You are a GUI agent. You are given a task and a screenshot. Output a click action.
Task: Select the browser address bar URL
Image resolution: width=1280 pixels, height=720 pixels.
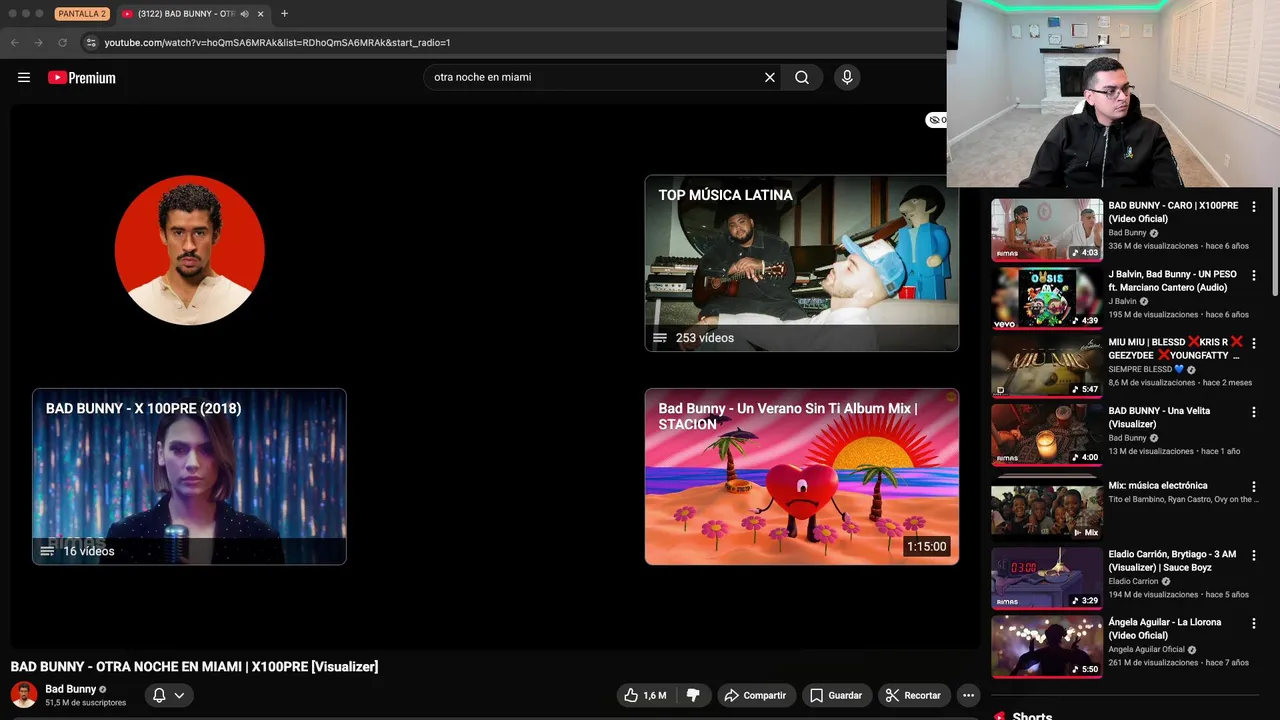(278, 43)
